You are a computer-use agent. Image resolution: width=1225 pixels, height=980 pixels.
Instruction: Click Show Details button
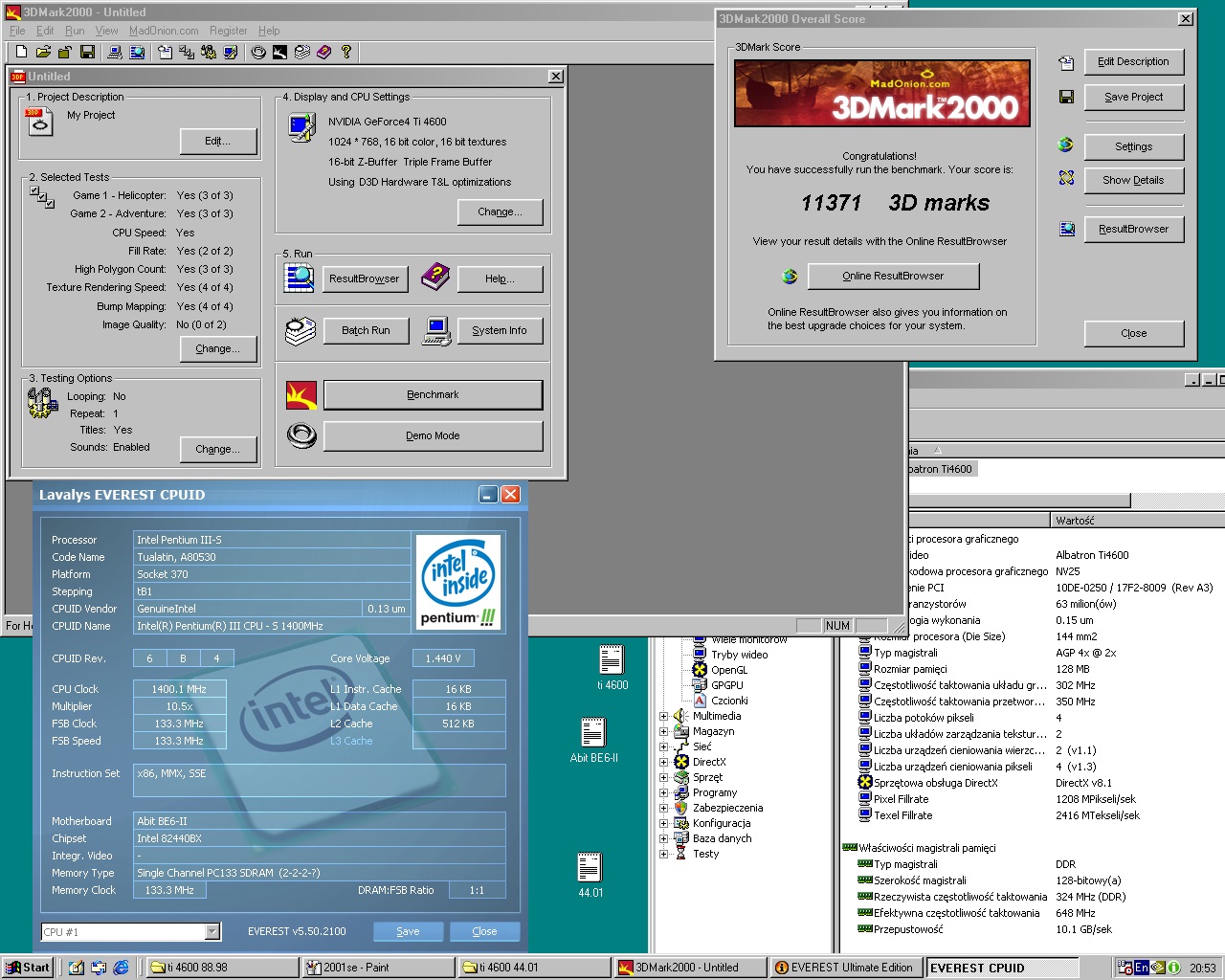(x=1133, y=180)
